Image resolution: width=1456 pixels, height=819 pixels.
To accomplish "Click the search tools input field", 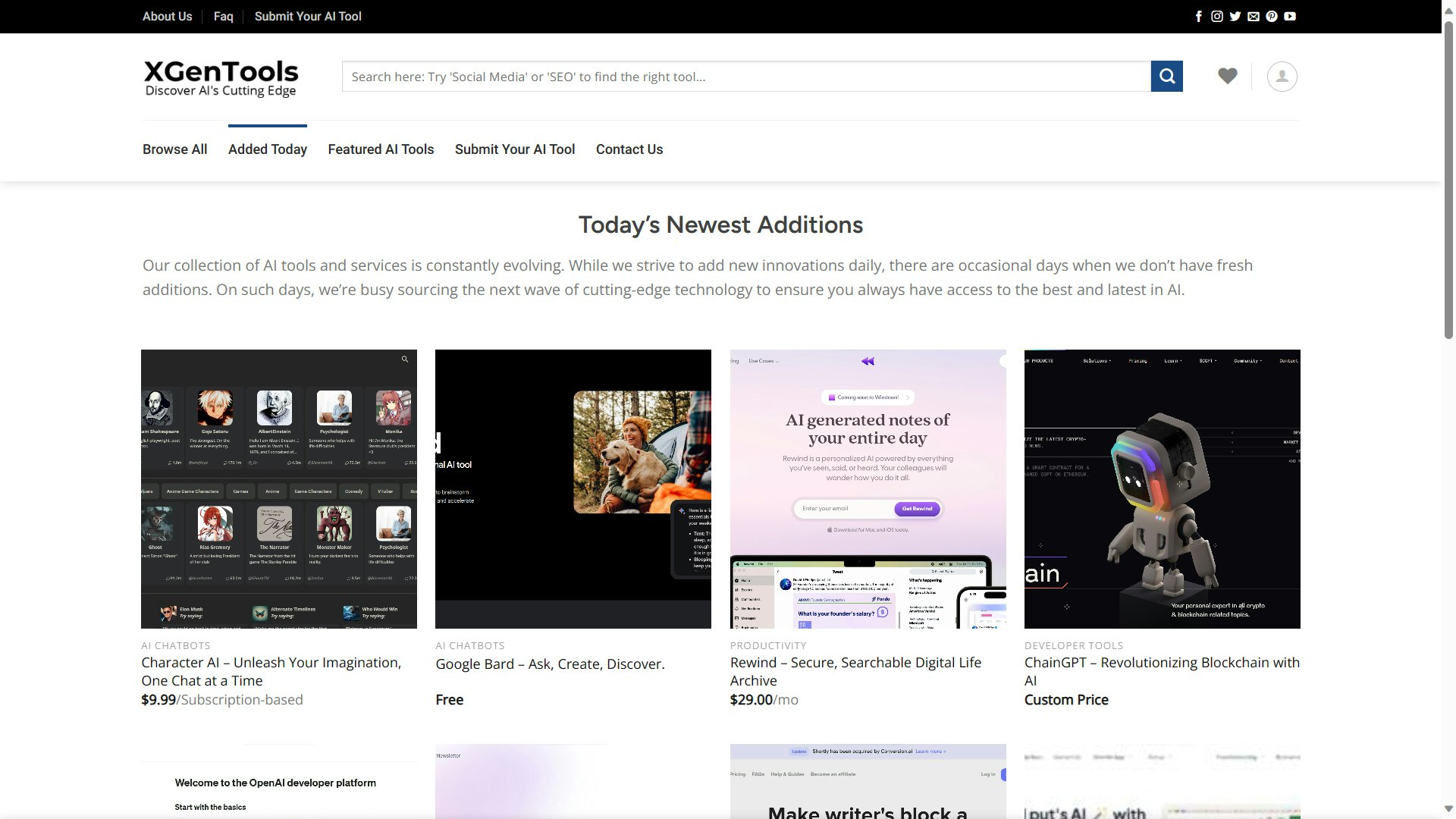I will pyautogui.click(x=746, y=77).
